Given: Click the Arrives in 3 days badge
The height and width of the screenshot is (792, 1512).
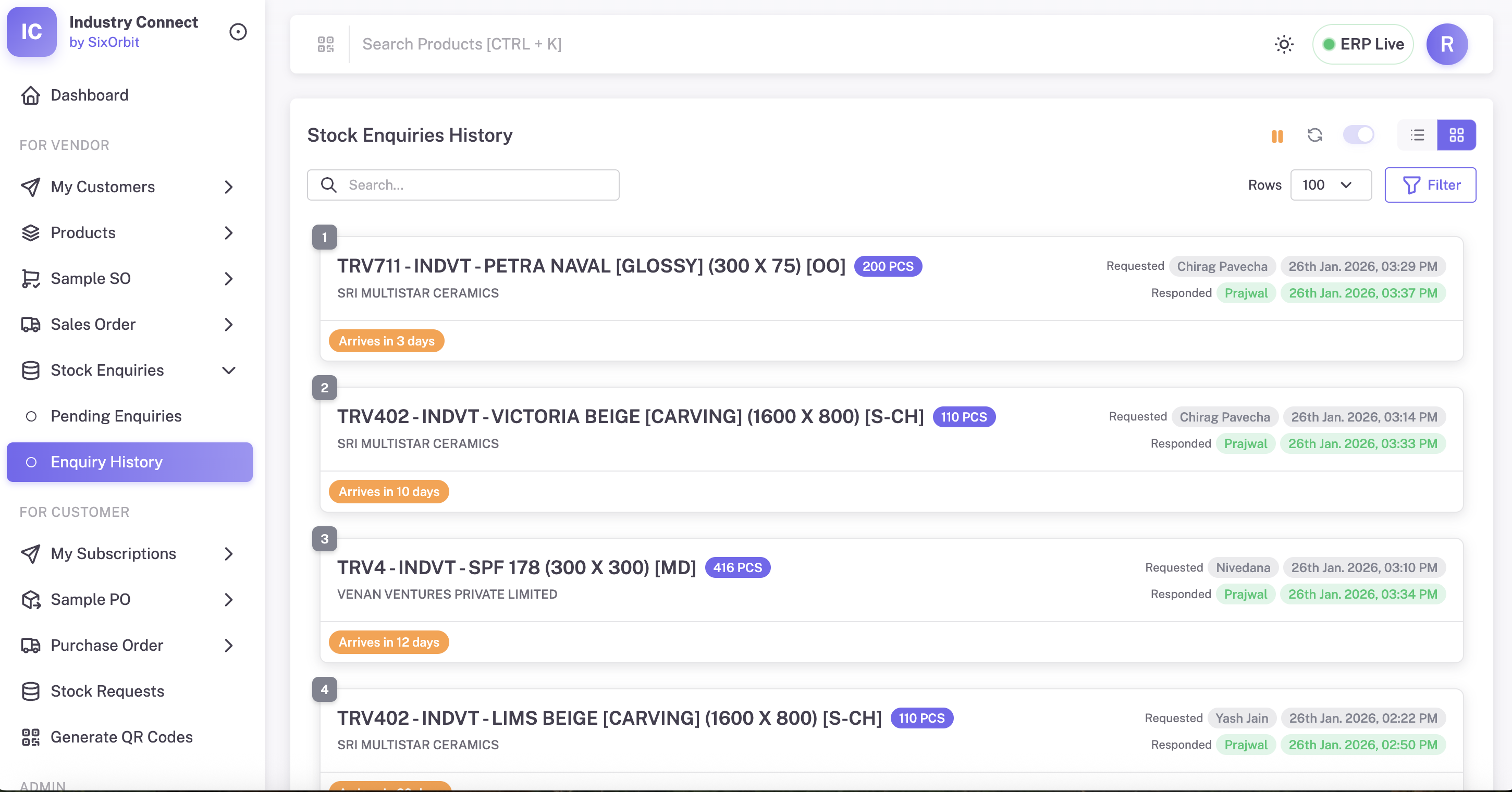Looking at the screenshot, I should [x=386, y=340].
